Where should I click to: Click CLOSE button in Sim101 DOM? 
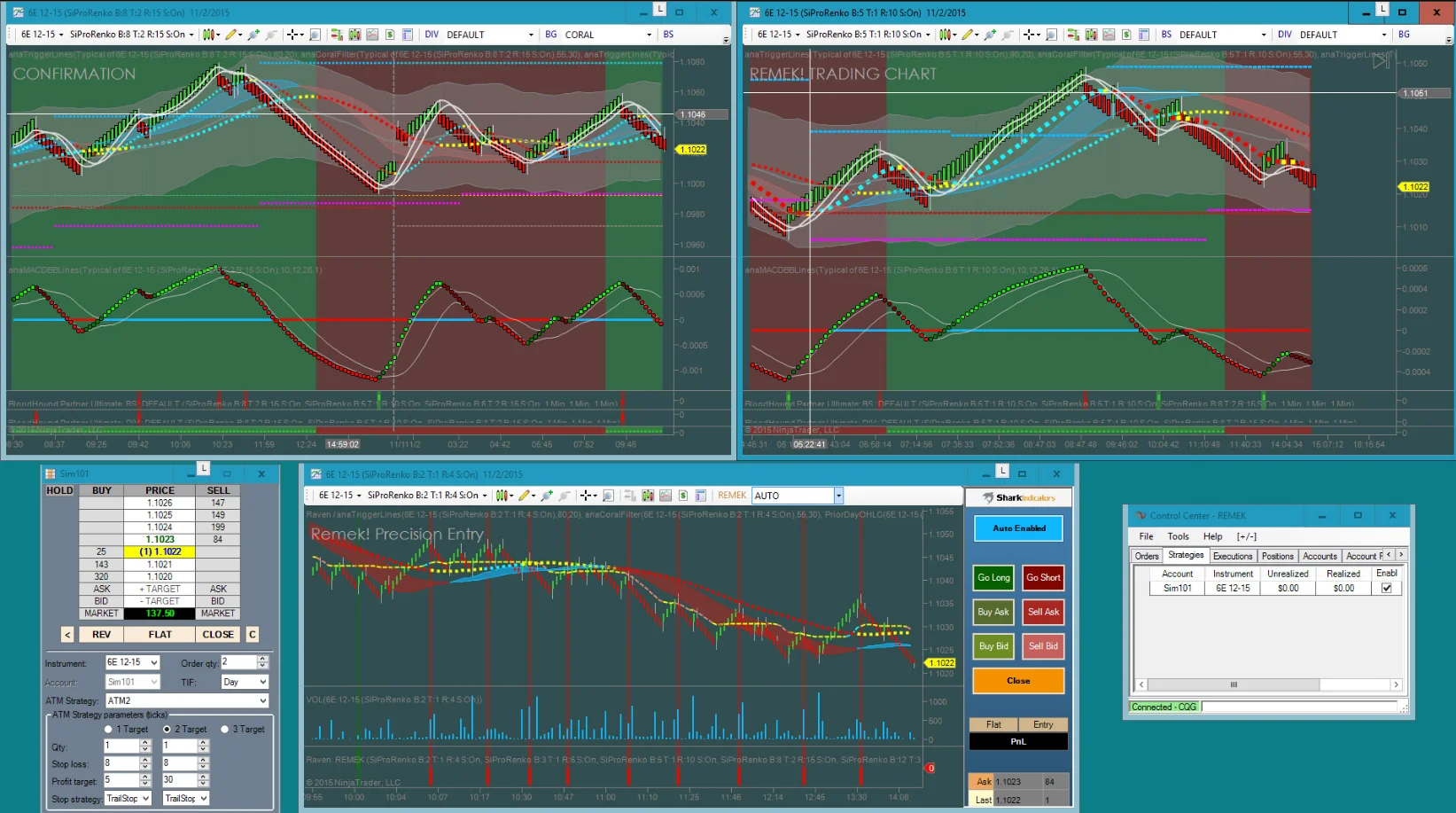[x=218, y=635]
